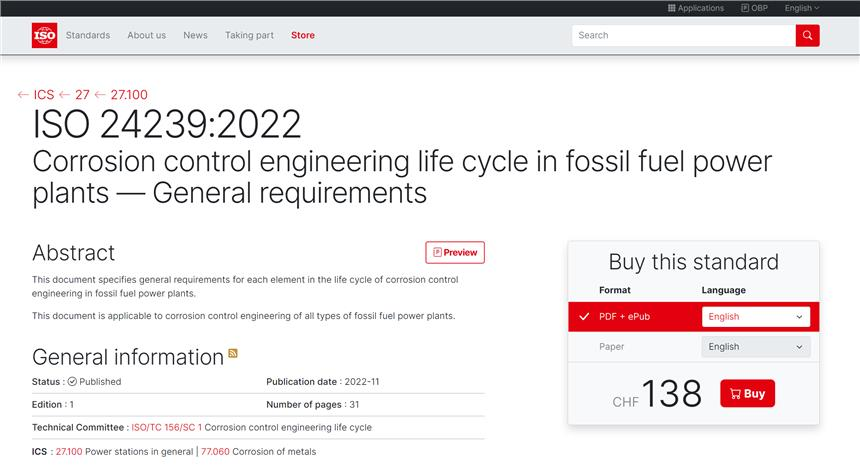Select the Paper format option
Viewport: 860px width, 470px height.
612,347
